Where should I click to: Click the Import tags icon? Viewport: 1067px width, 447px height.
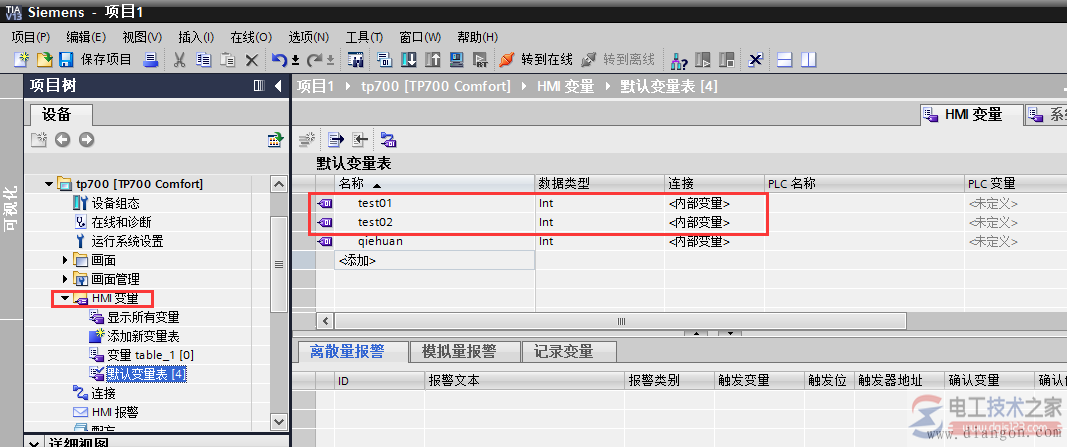click(x=359, y=140)
